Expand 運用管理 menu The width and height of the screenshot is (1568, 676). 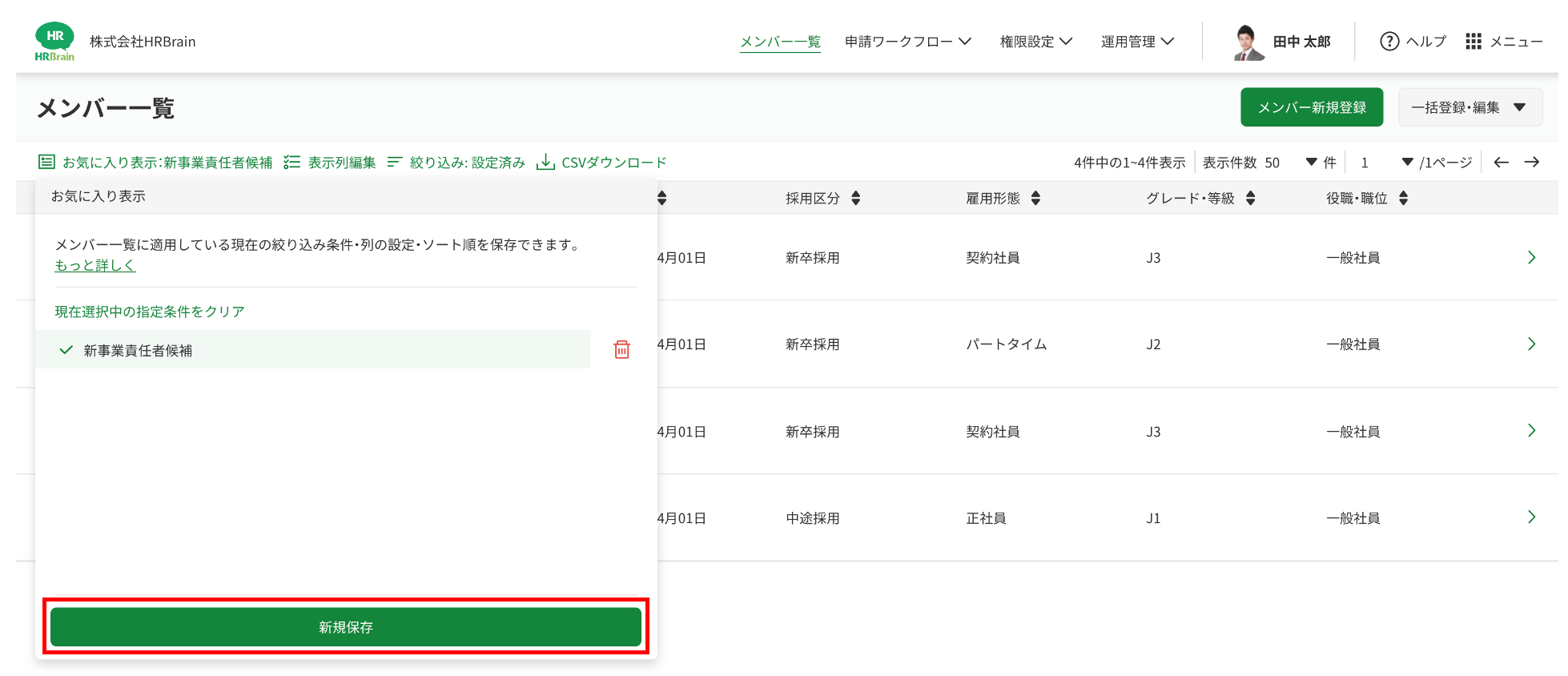[x=1137, y=42]
